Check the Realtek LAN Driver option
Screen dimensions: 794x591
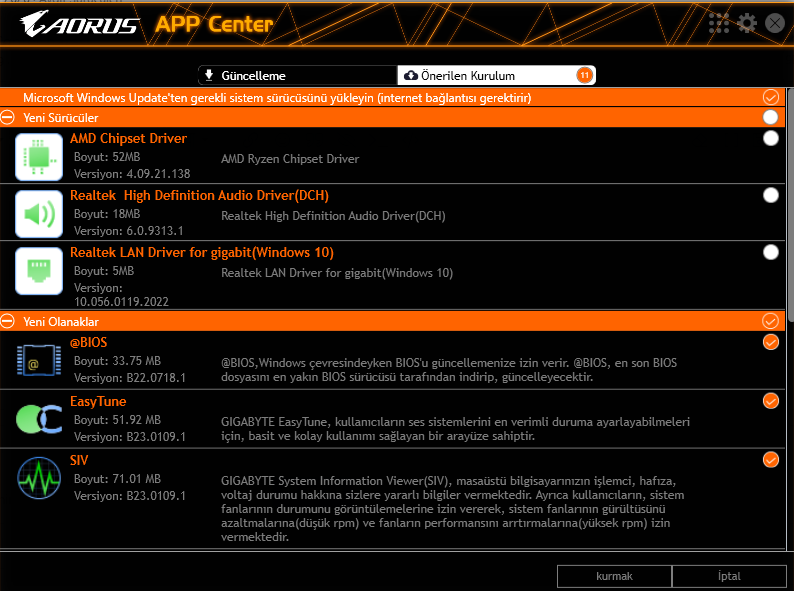(x=771, y=252)
